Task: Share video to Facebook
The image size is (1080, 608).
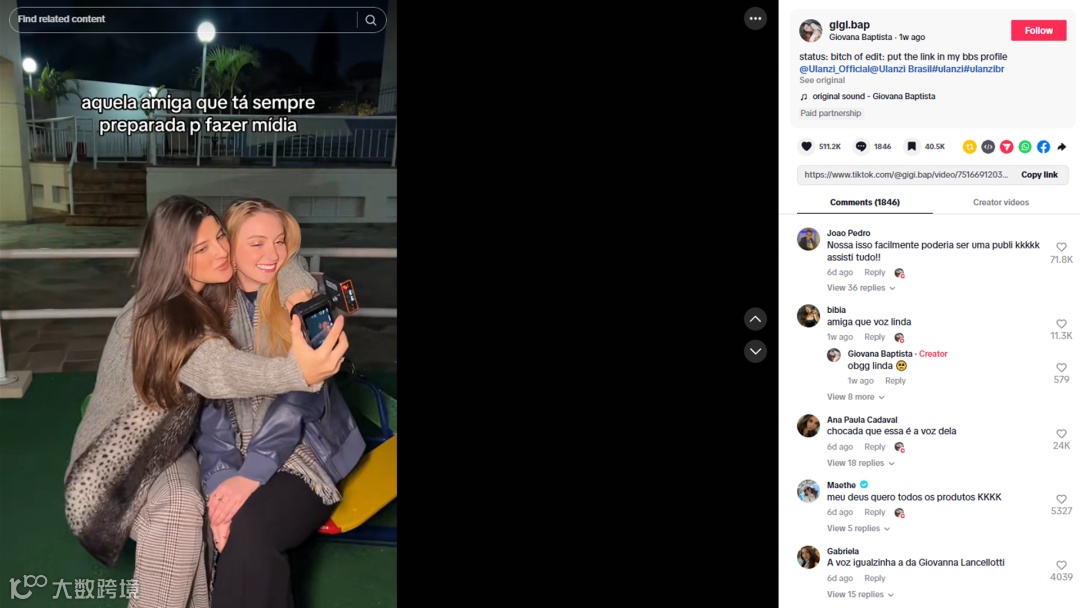Action: 1043,147
